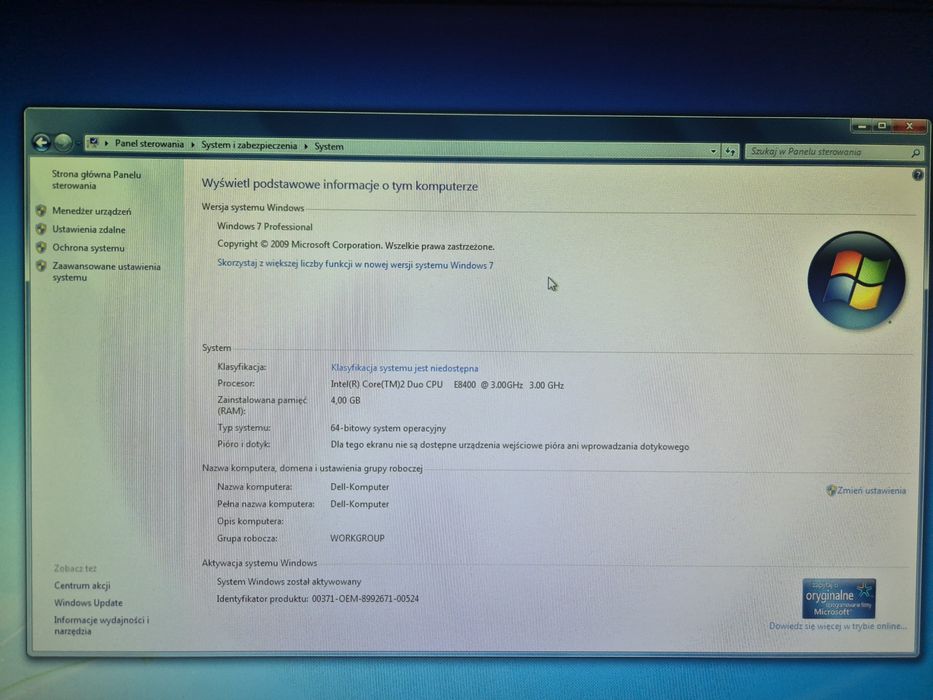Open the address bar history dropdown arrow

click(x=713, y=151)
